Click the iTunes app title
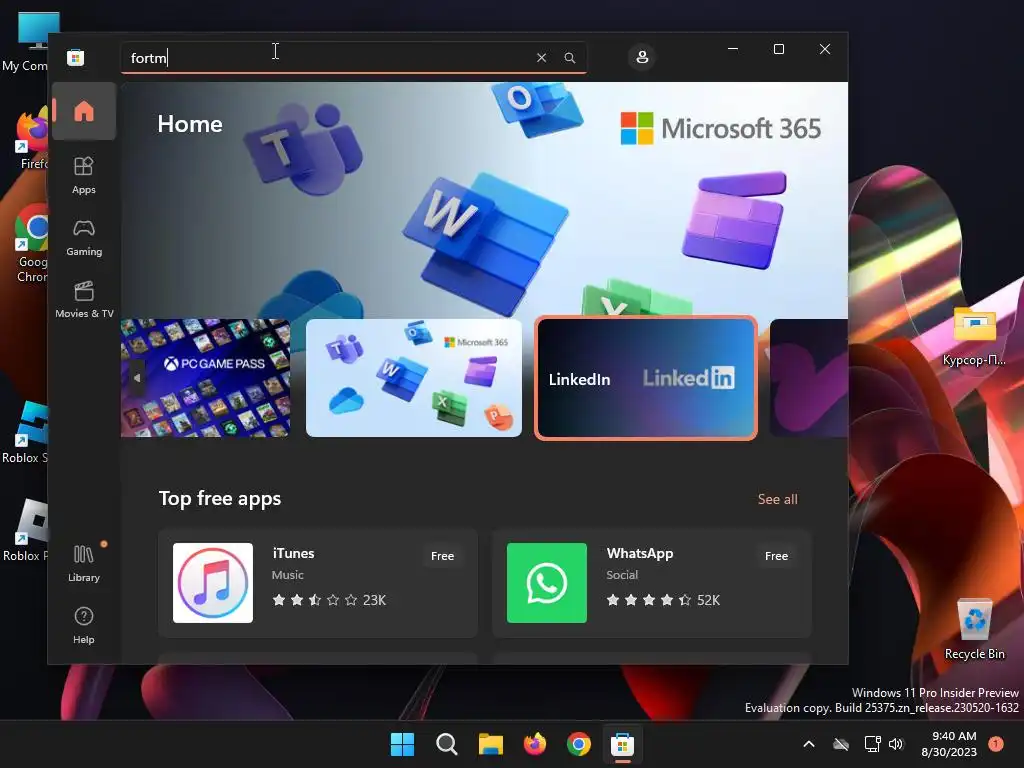This screenshot has width=1024, height=768. coord(293,553)
